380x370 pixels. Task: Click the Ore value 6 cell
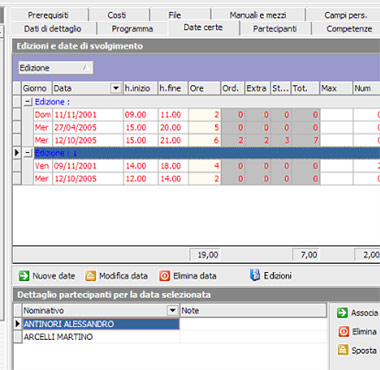tap(204, 140)
